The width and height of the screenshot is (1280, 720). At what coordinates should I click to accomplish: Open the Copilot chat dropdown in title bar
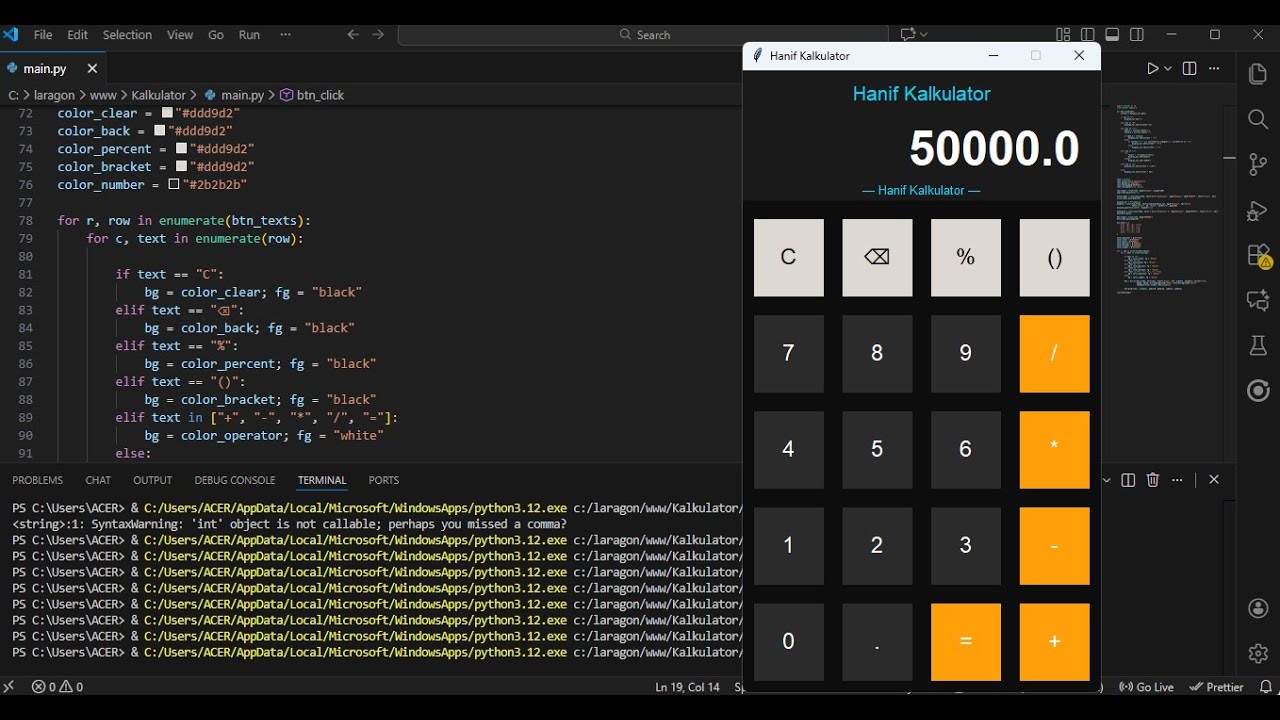tap(914, 35)
